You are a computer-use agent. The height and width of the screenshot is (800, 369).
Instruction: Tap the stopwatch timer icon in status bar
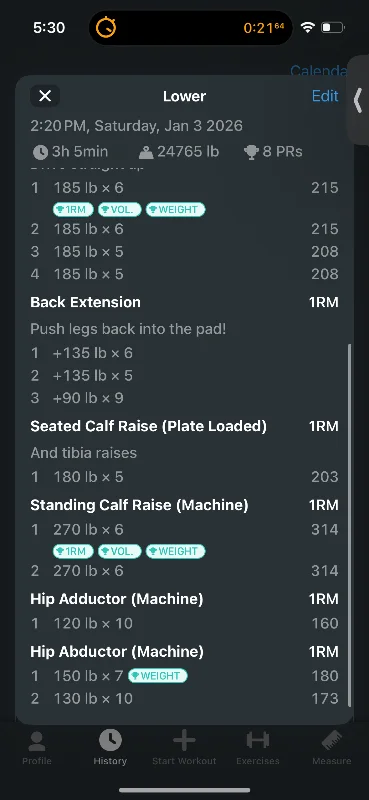(x=106, y=28)
